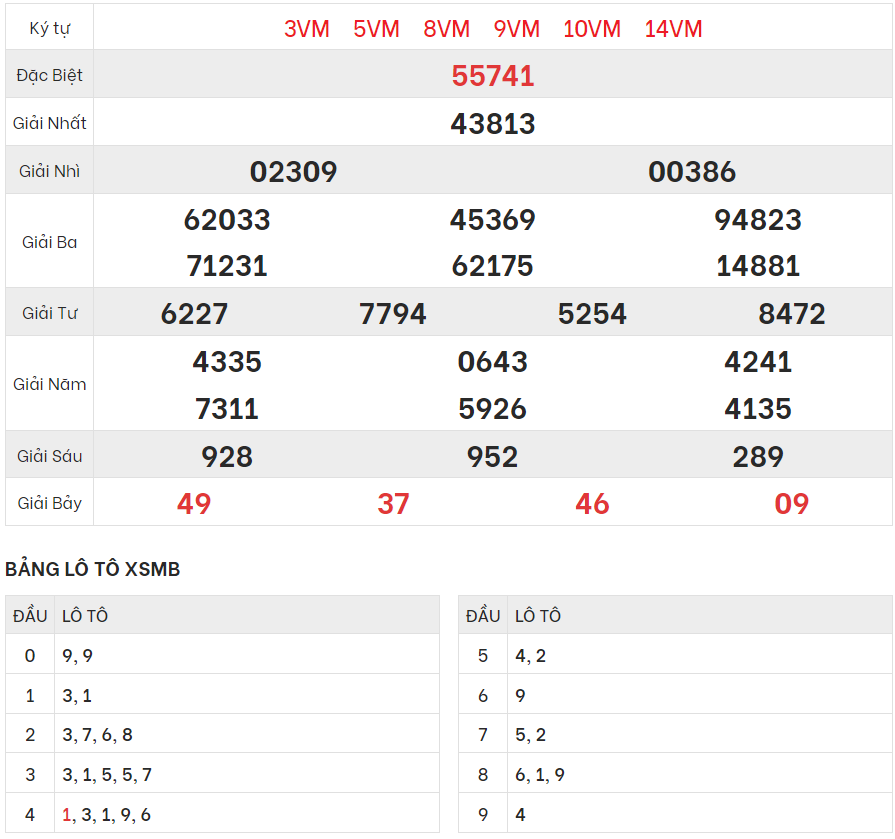Select the 14VM code in Ký tự row
The width and height of the screenshot is (895, 839).
click(673, 29)
